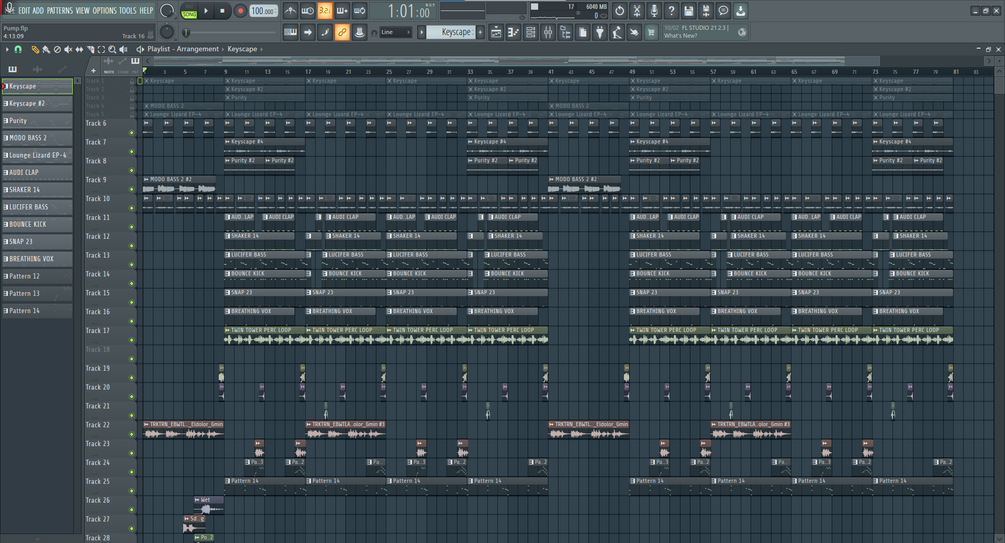Open the Line snap dropdown
This screenshot has width=1005, height=543.
[x=395, y=32]
